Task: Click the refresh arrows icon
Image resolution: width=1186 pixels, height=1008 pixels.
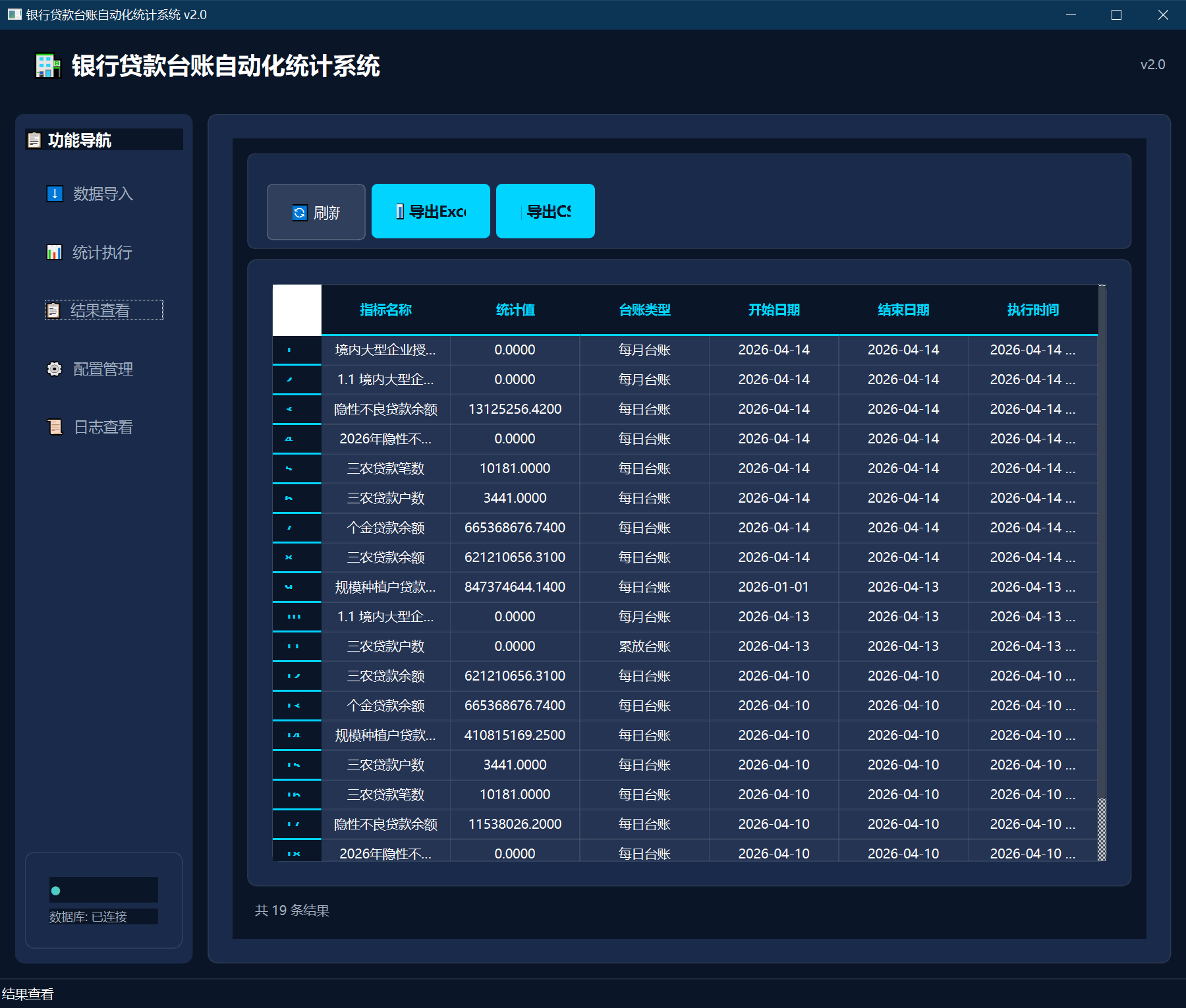Action: [x=300, y=213]
